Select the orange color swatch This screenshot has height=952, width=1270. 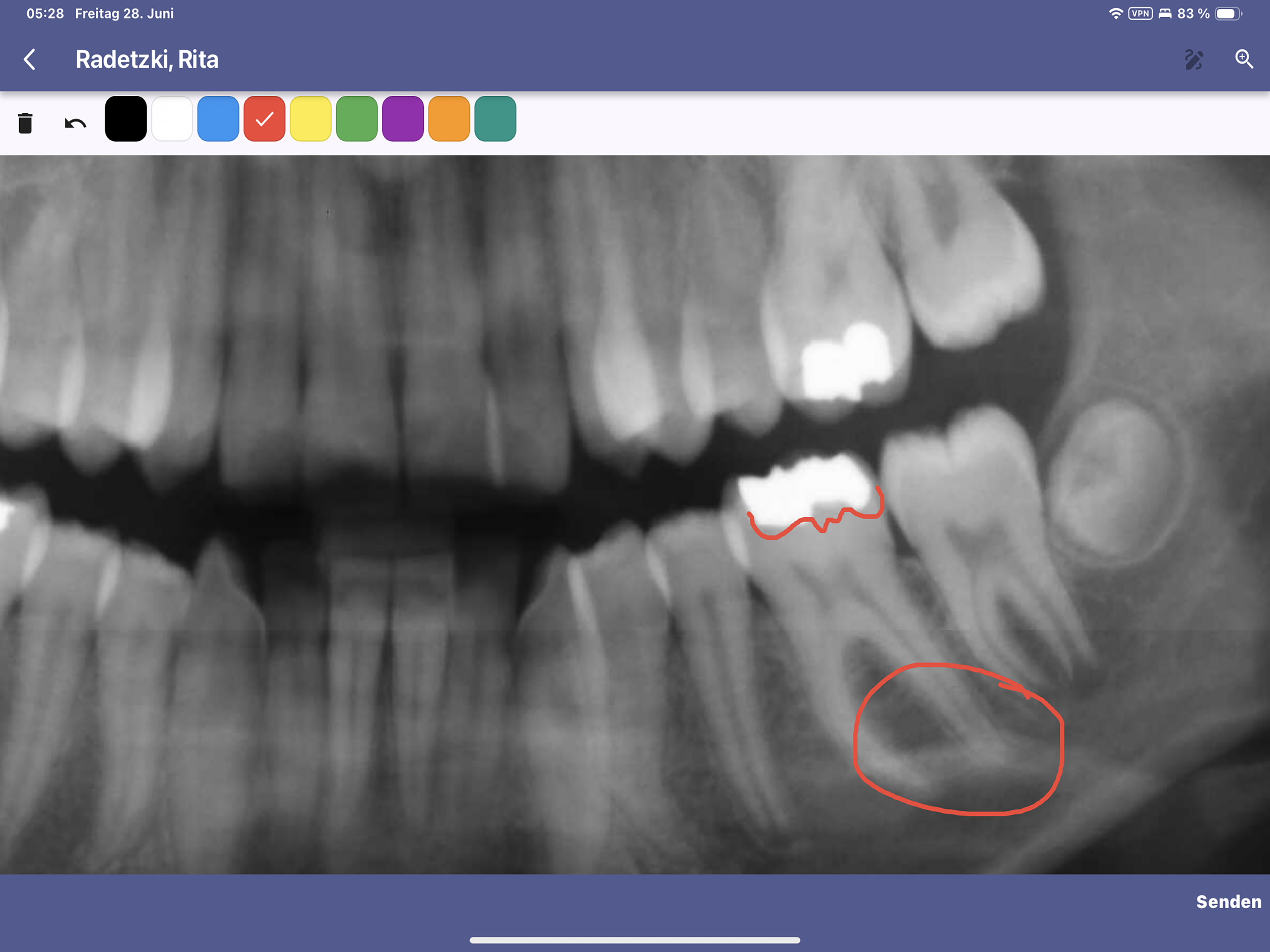tap(449, 119)
